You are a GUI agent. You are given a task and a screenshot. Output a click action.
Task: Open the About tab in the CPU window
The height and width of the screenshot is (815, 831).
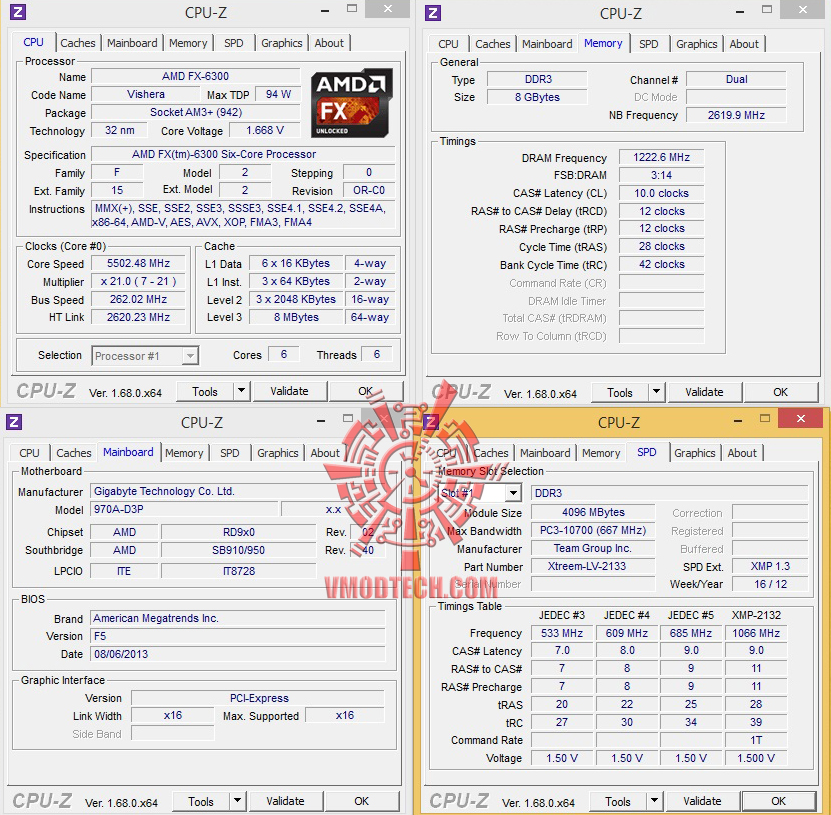click(329, 43)
